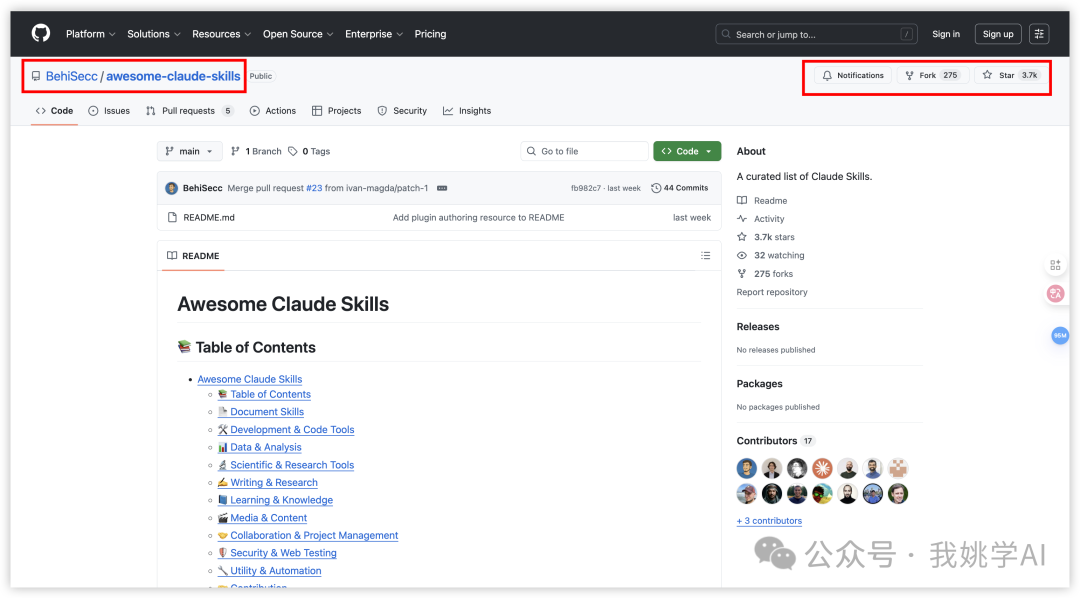Click the Notifications bell button
The image size is (1080, 598).
click(x=852, y=75)
